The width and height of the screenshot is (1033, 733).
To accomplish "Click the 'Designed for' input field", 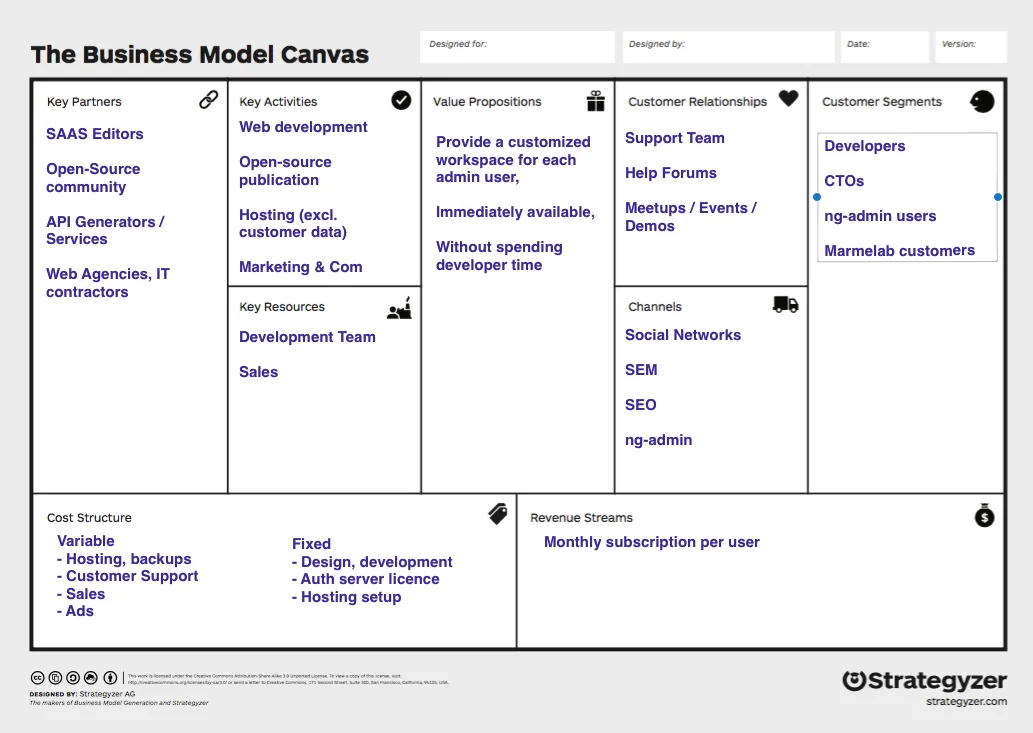I will (x=517, y=47).
